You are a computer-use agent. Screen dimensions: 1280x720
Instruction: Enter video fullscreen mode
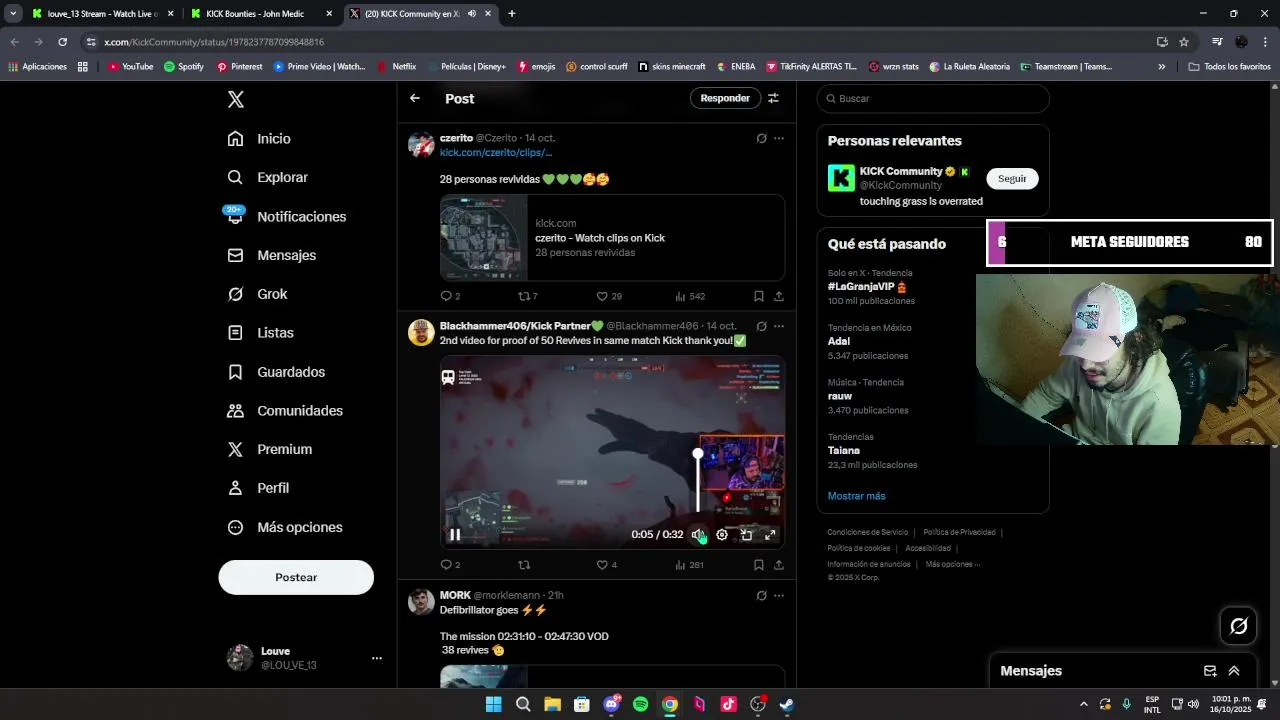770,535
